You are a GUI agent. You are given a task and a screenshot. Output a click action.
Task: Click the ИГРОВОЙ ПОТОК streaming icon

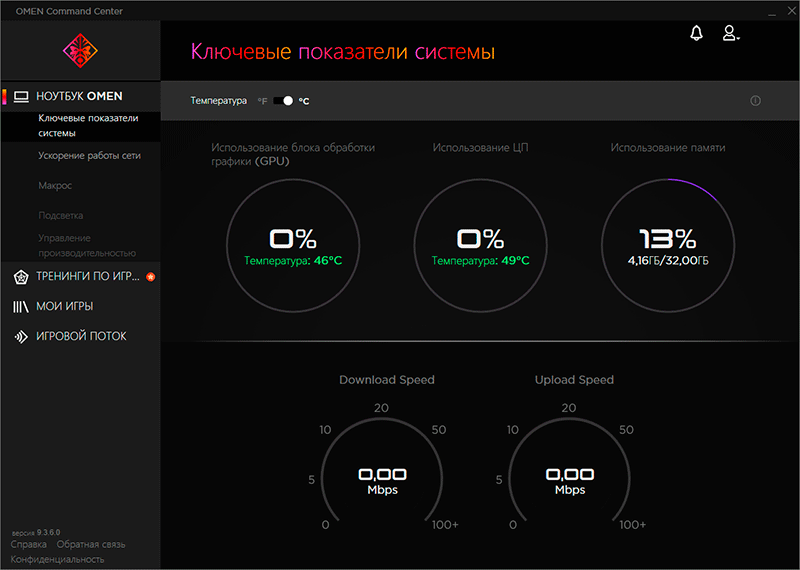(21, 337)
